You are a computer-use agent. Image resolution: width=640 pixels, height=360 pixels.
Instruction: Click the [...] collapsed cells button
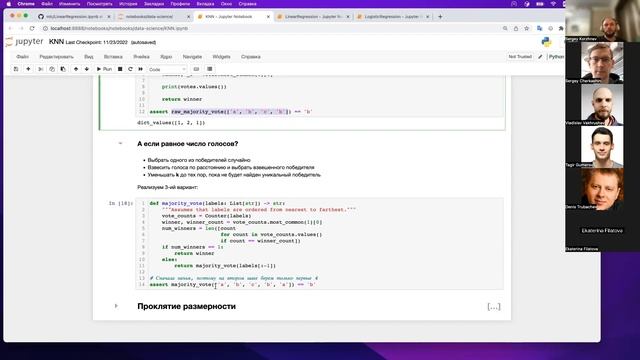(x=494, y=307)
